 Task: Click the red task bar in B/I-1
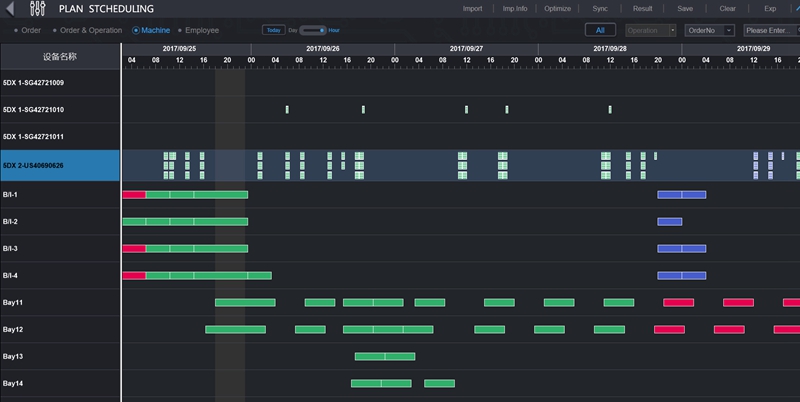coord(134,195)
